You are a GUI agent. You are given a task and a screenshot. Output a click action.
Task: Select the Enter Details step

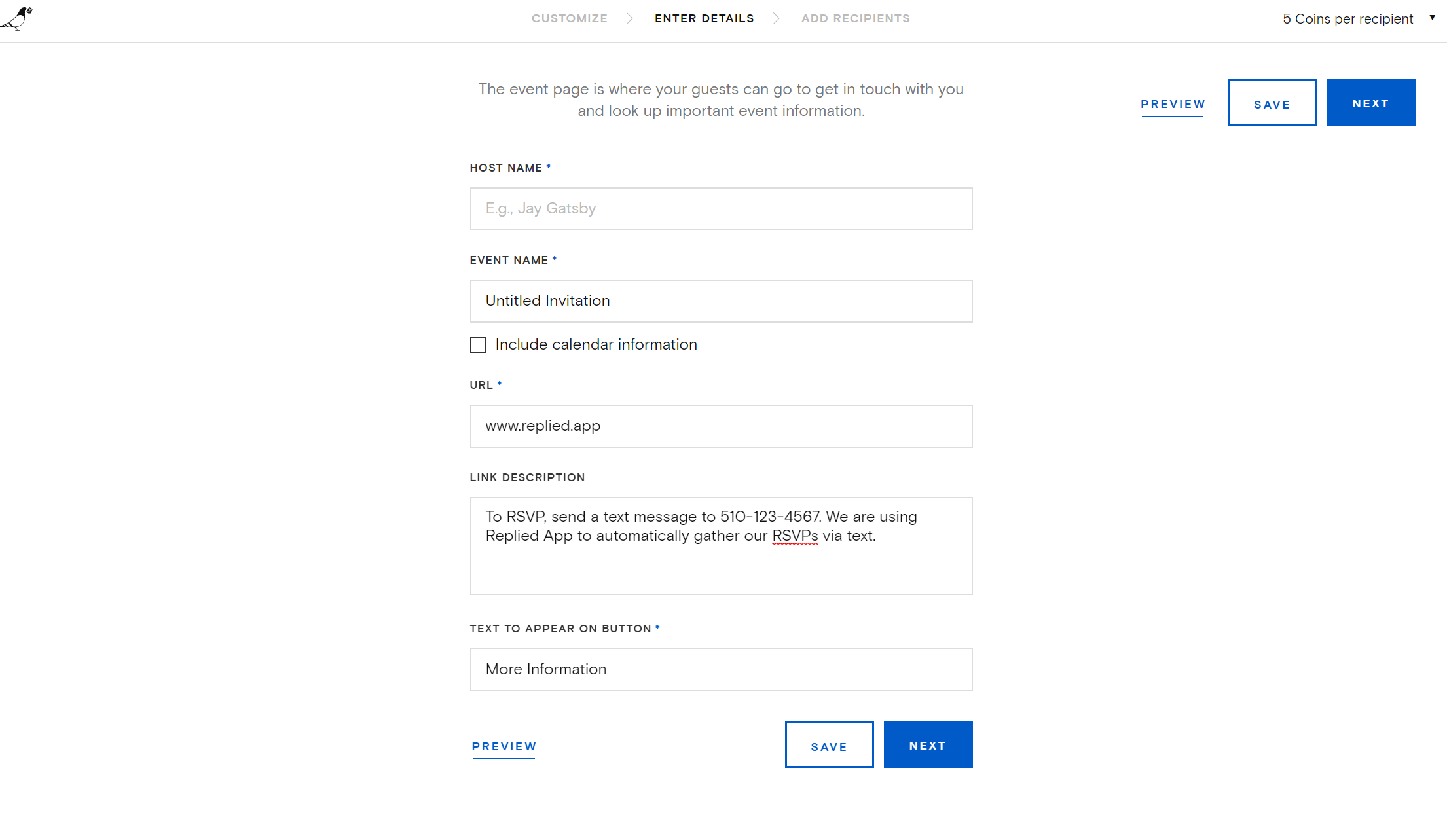705,18
